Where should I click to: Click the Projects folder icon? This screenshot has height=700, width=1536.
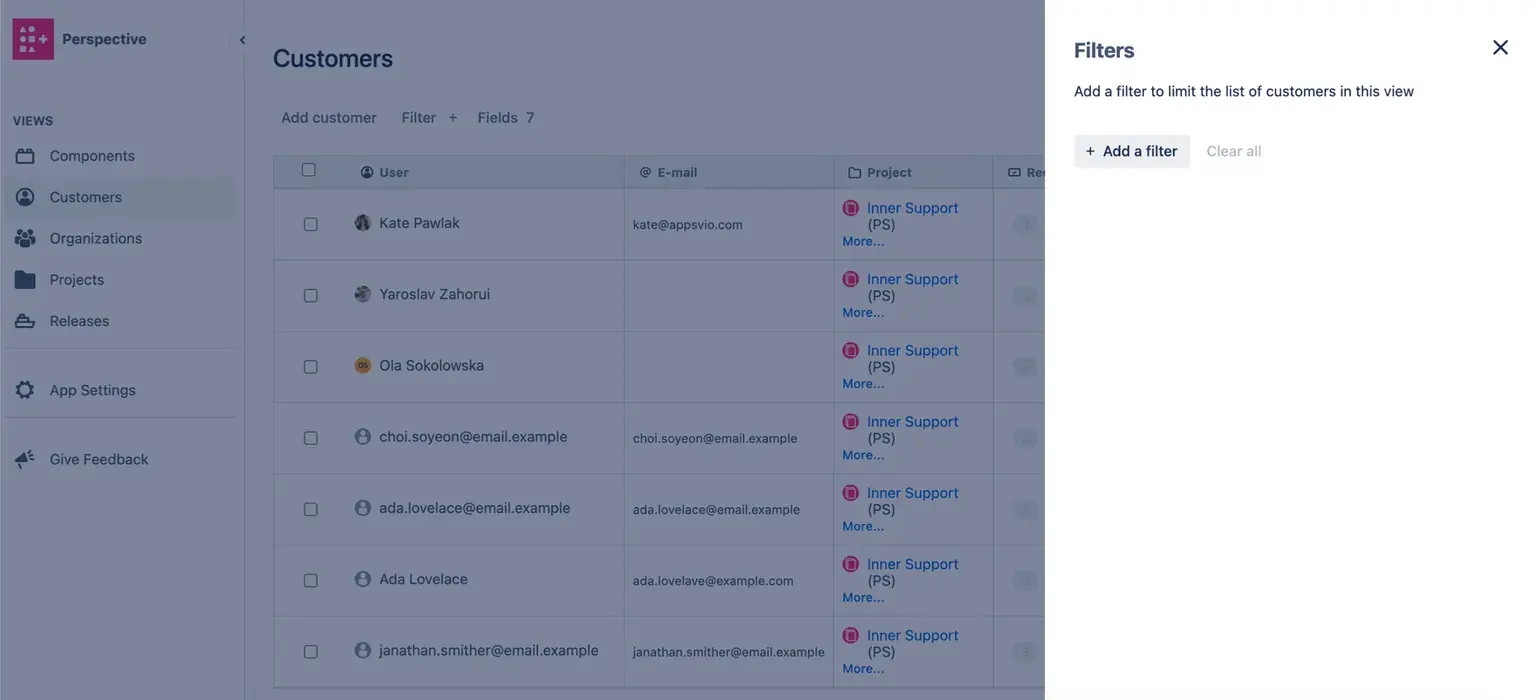25,280
